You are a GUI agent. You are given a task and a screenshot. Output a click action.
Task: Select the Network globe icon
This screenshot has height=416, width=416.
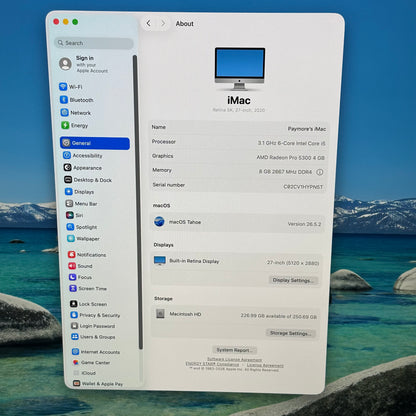click(x=64, y=112)
